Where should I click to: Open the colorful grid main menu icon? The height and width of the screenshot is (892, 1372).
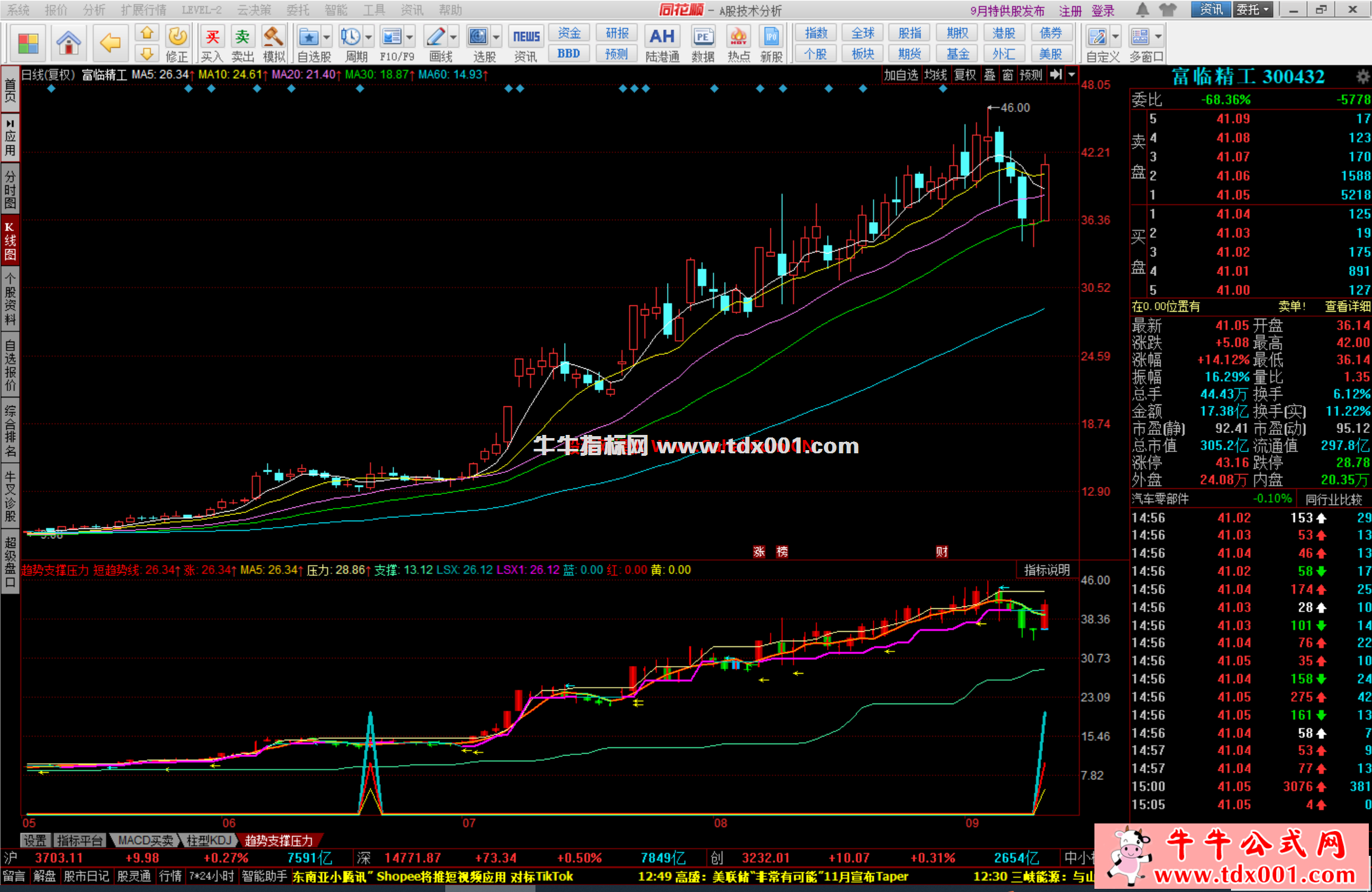pyautogui.click(x=29, y=44)
